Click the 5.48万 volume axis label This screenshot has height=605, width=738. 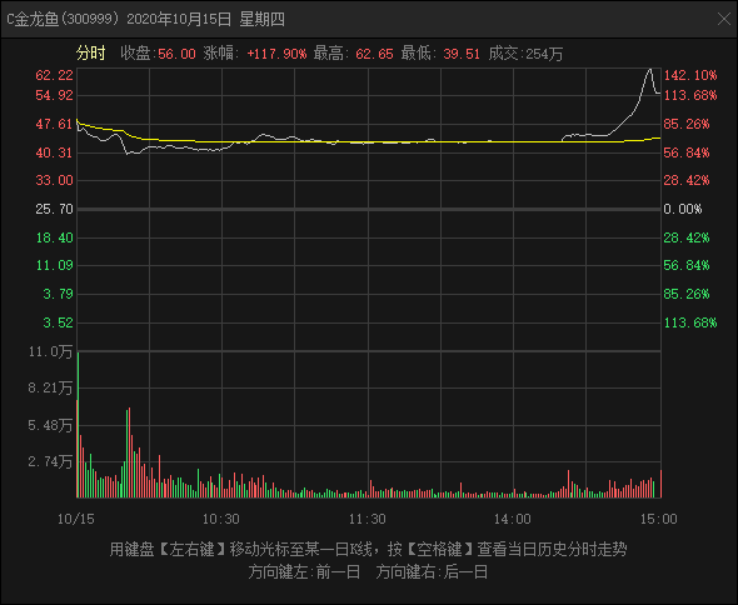(x=51, y=426)
